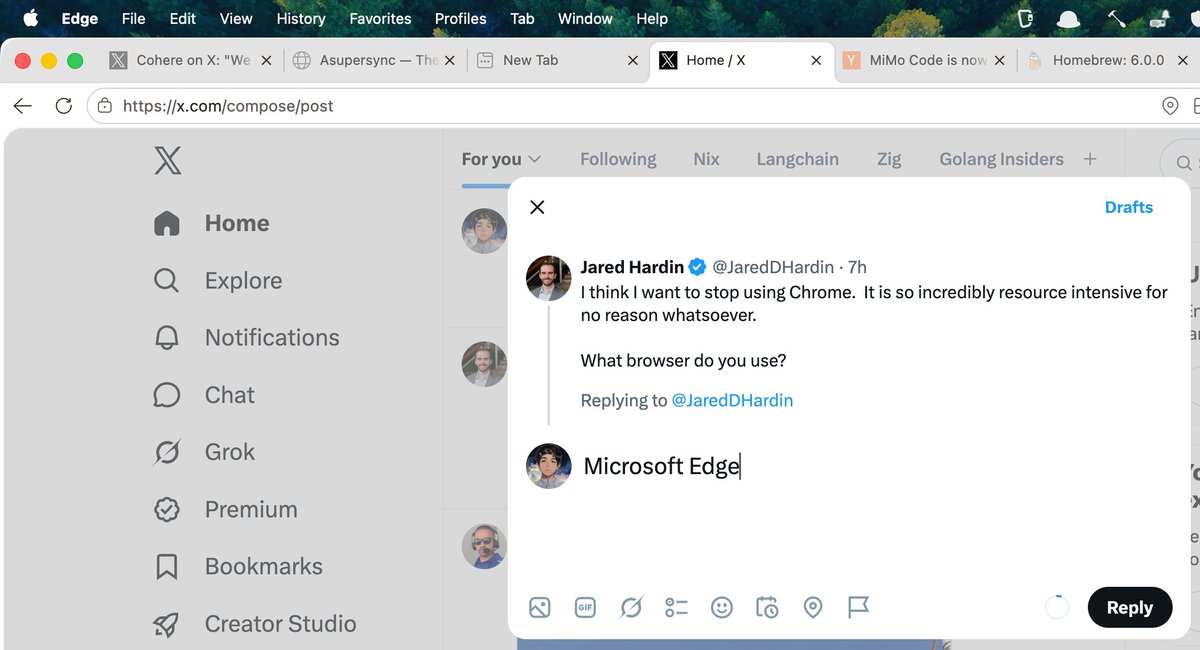Screen dimensions: 1200x650
Task: Click the character count progress ring
Action: (x=1057, y=607)
